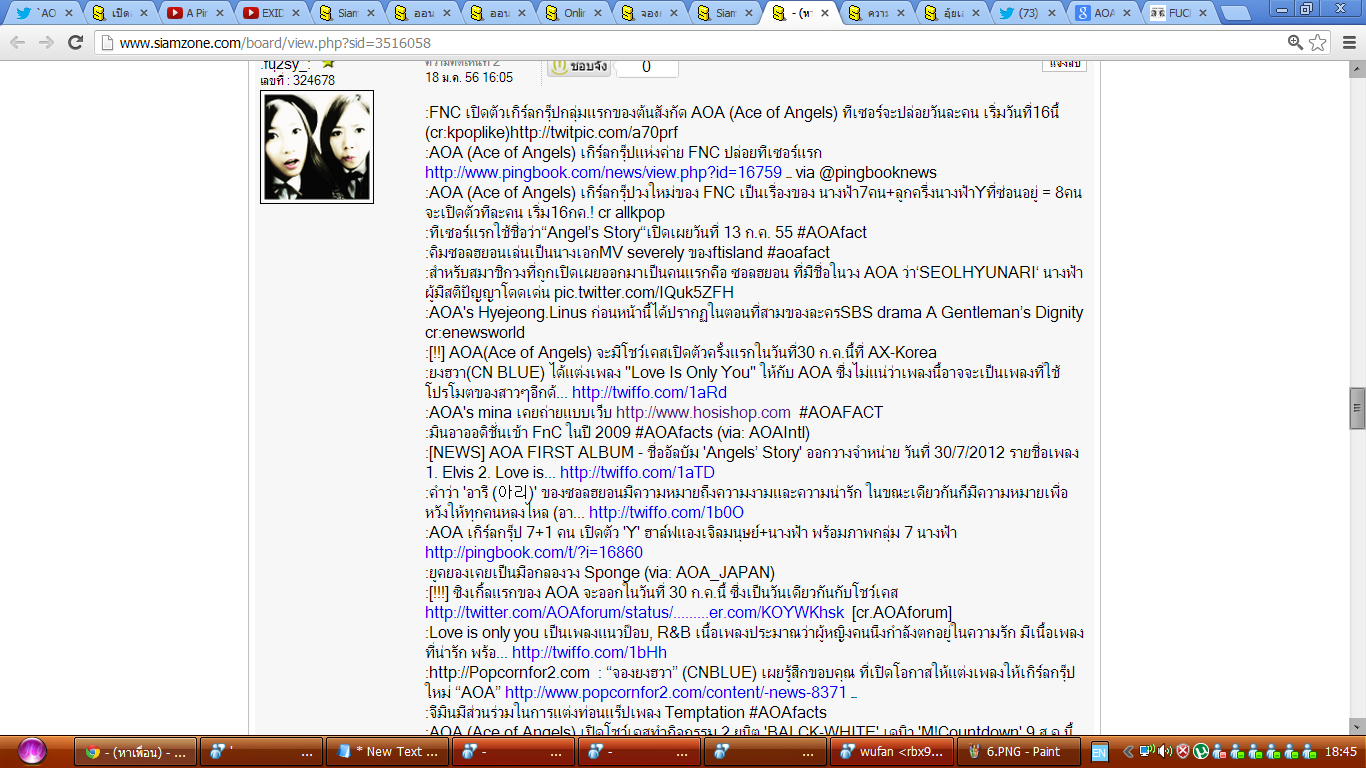Close the Google AOA tab
This screenshot has height=768, width=1366.
click(1128, 14)
